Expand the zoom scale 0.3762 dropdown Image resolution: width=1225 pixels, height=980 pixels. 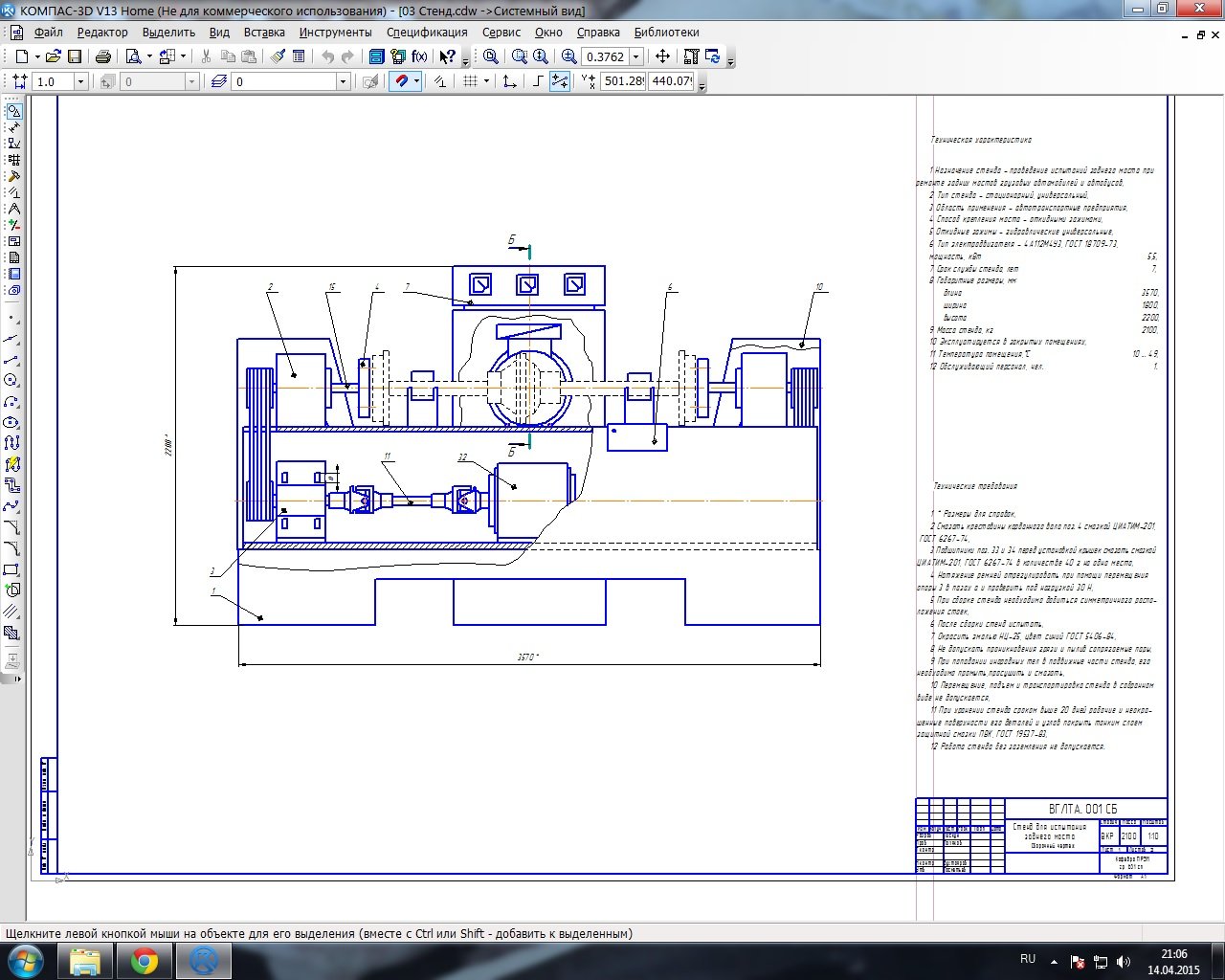click(x=635, y=56)
